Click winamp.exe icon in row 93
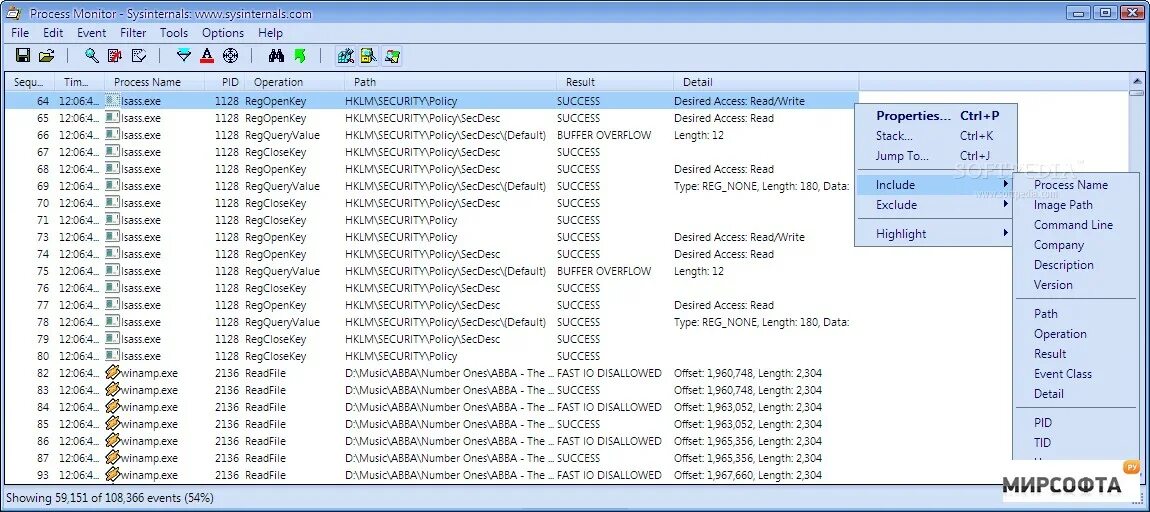This screenshot has width=1150, height=512. click(112, 475)
